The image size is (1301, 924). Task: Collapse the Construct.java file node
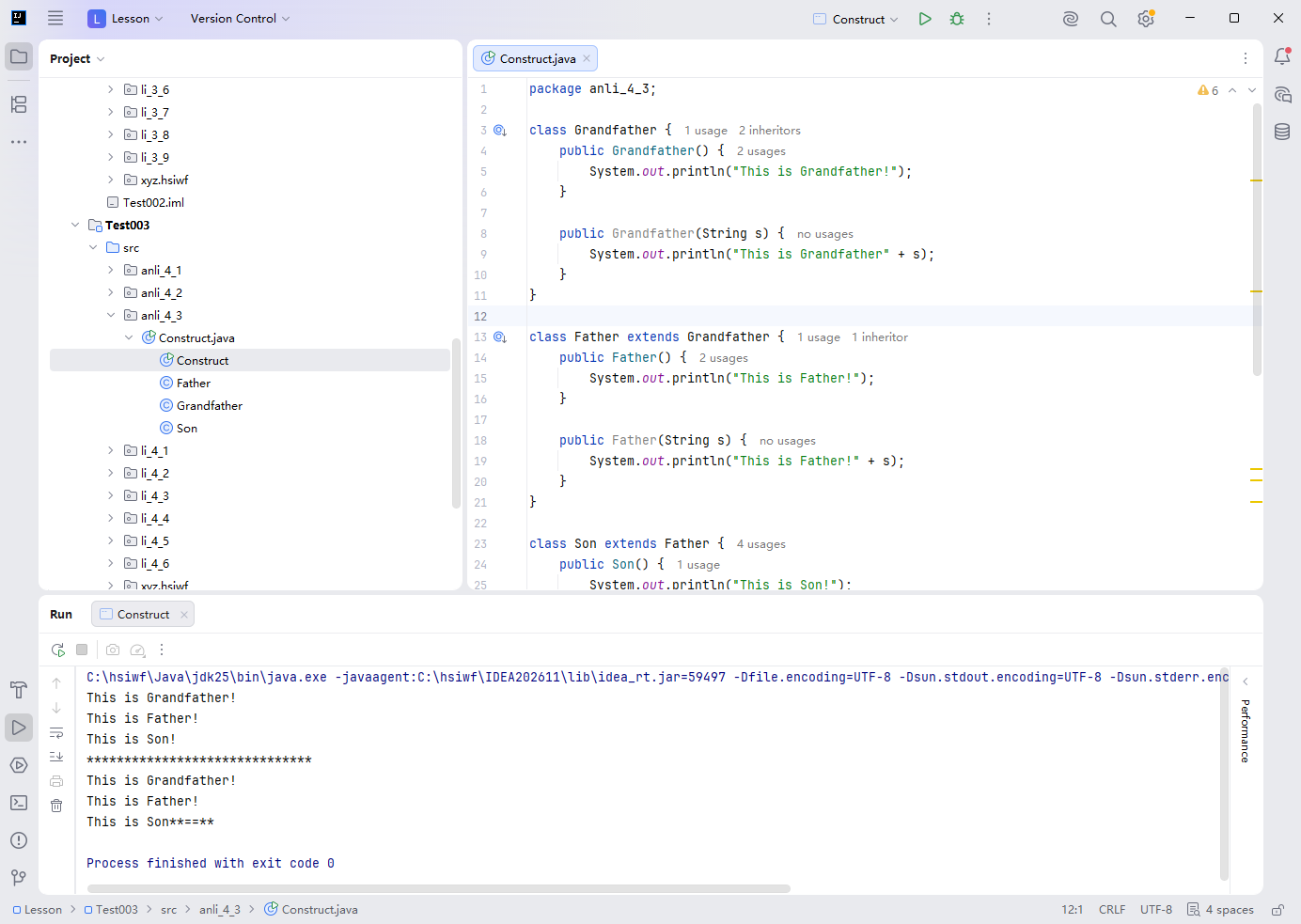click(x=129, y=338)
